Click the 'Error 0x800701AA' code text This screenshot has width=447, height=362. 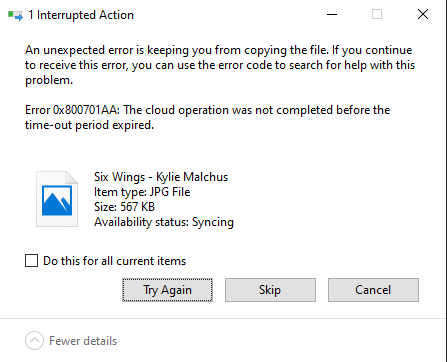coord(71,110)
